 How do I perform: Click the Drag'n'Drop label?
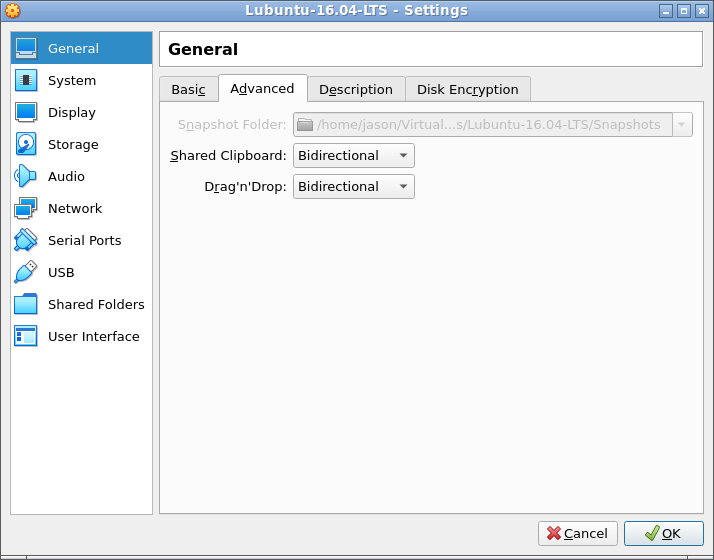[245, 187]
